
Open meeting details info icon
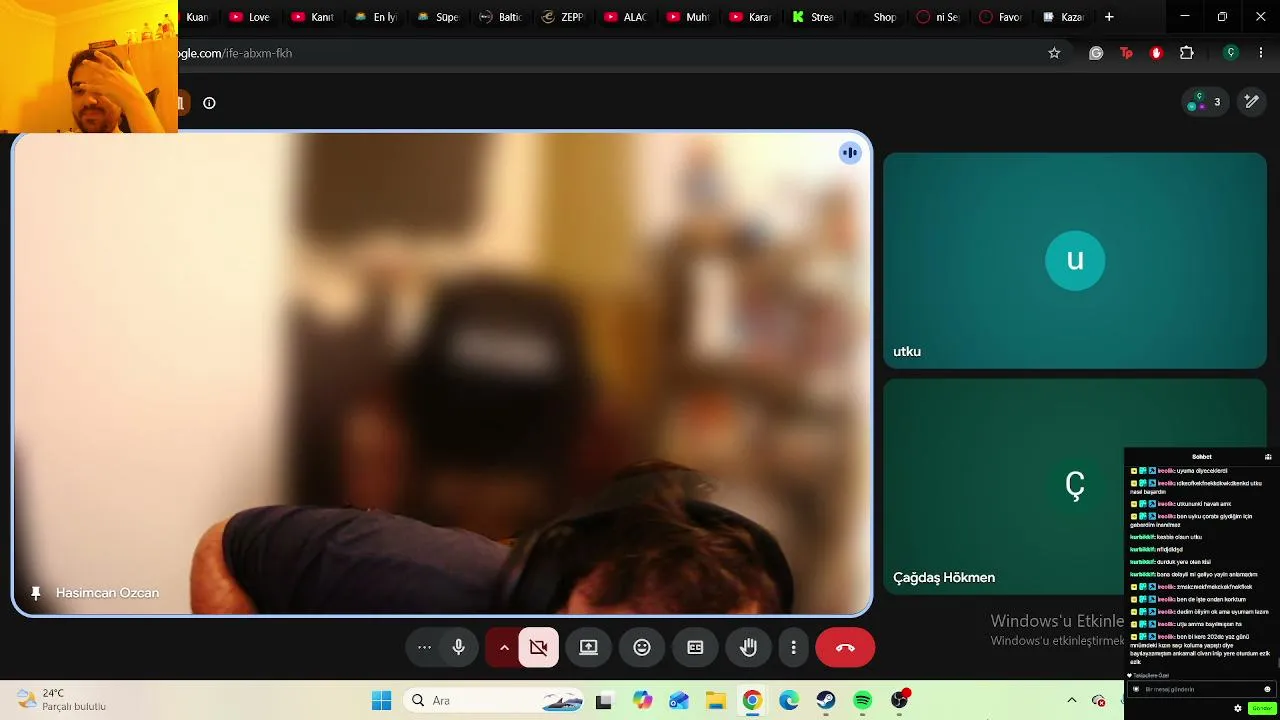click(x=209, y=103)
